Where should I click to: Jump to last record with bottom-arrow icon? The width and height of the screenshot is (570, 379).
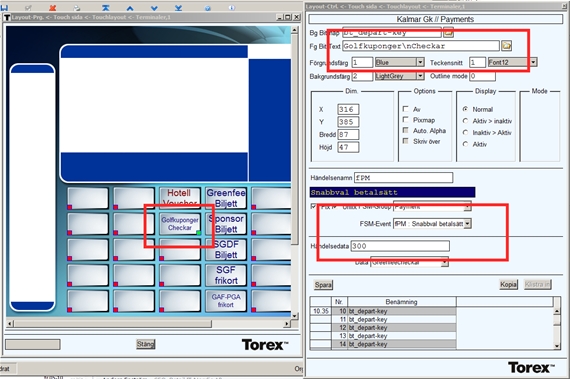[178, 8]
